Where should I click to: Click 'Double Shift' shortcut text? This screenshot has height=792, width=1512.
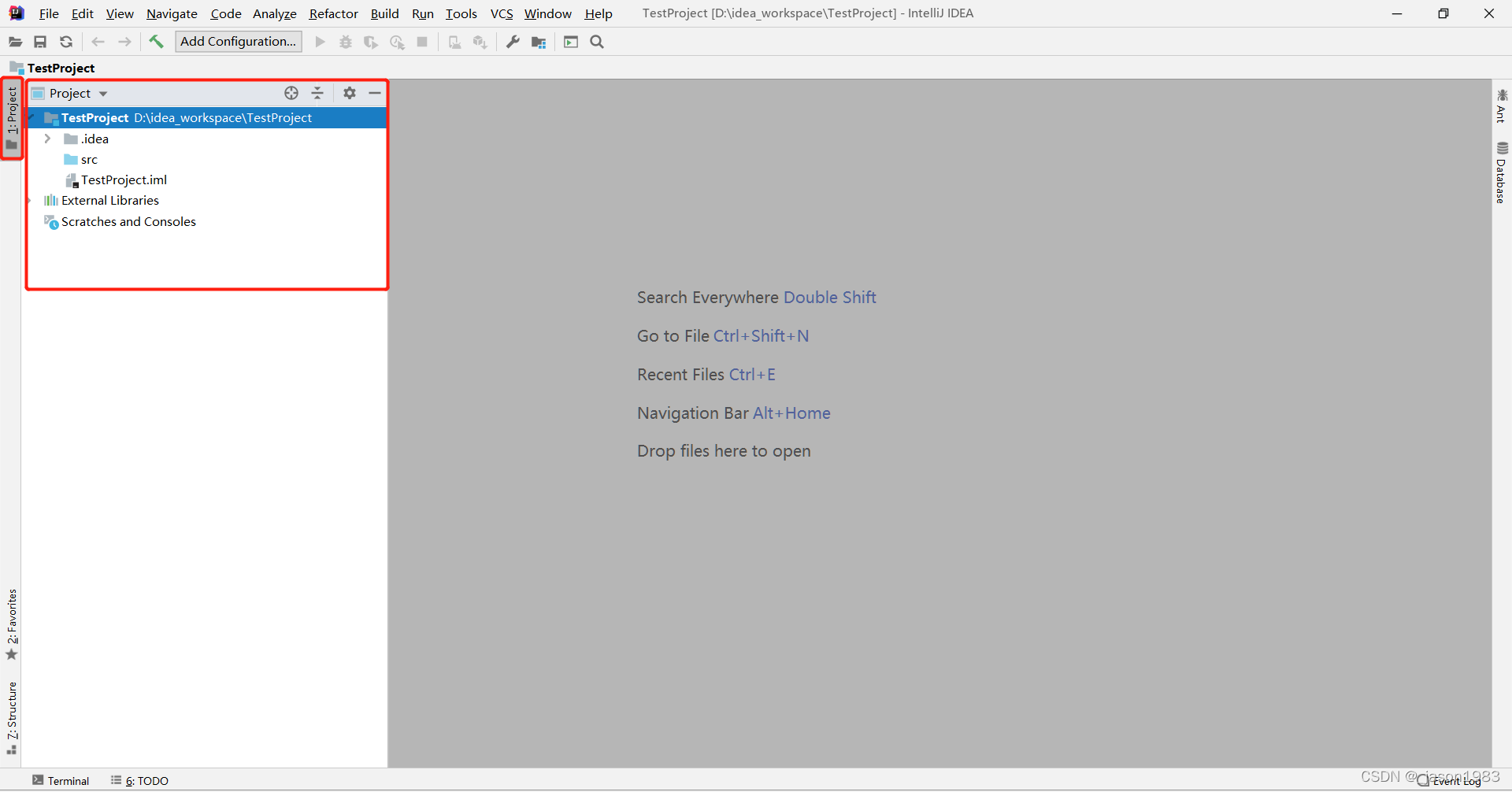click(830, 298)
